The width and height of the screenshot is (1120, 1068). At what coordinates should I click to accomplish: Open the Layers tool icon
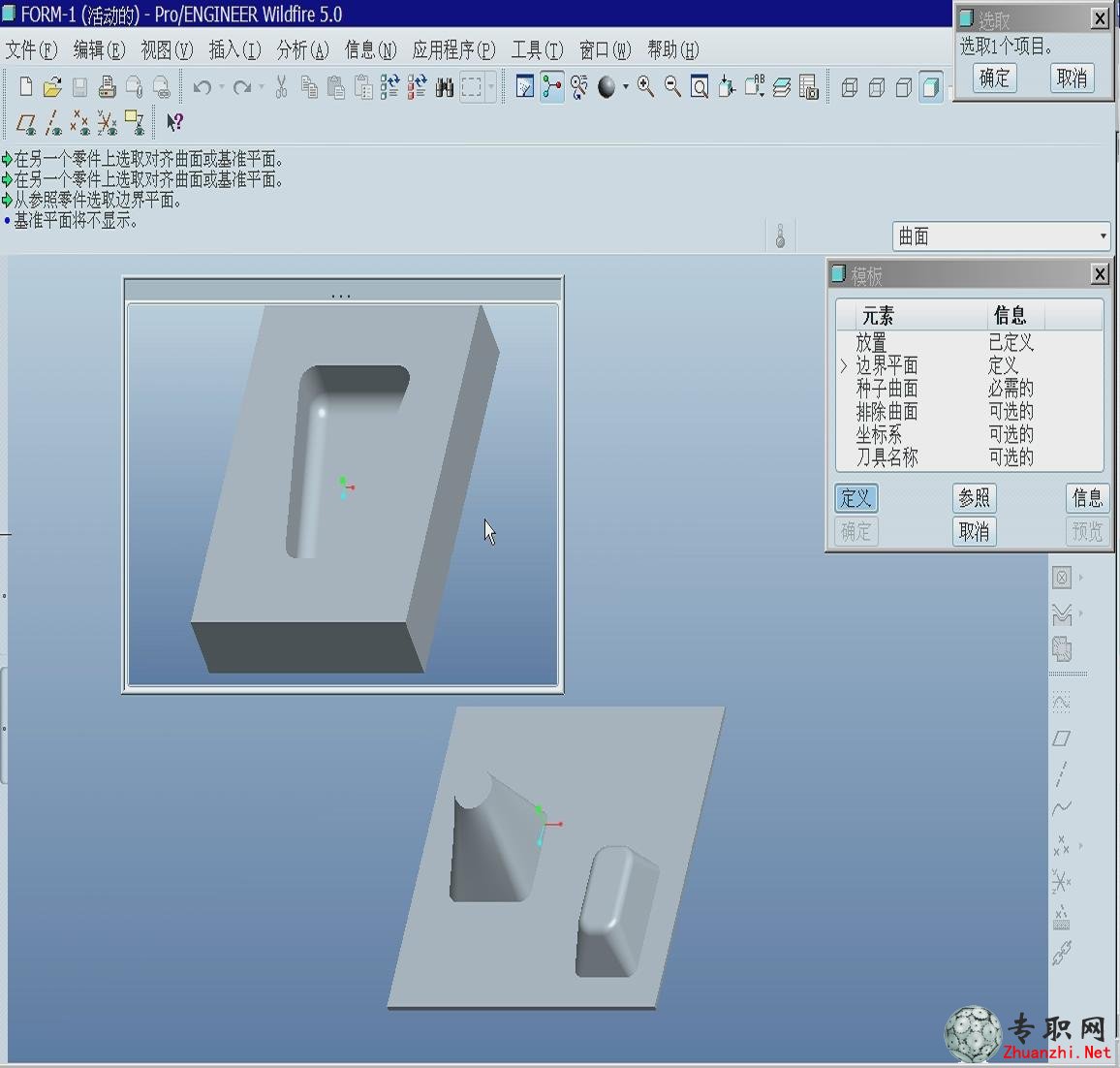[x=782, y=87]
